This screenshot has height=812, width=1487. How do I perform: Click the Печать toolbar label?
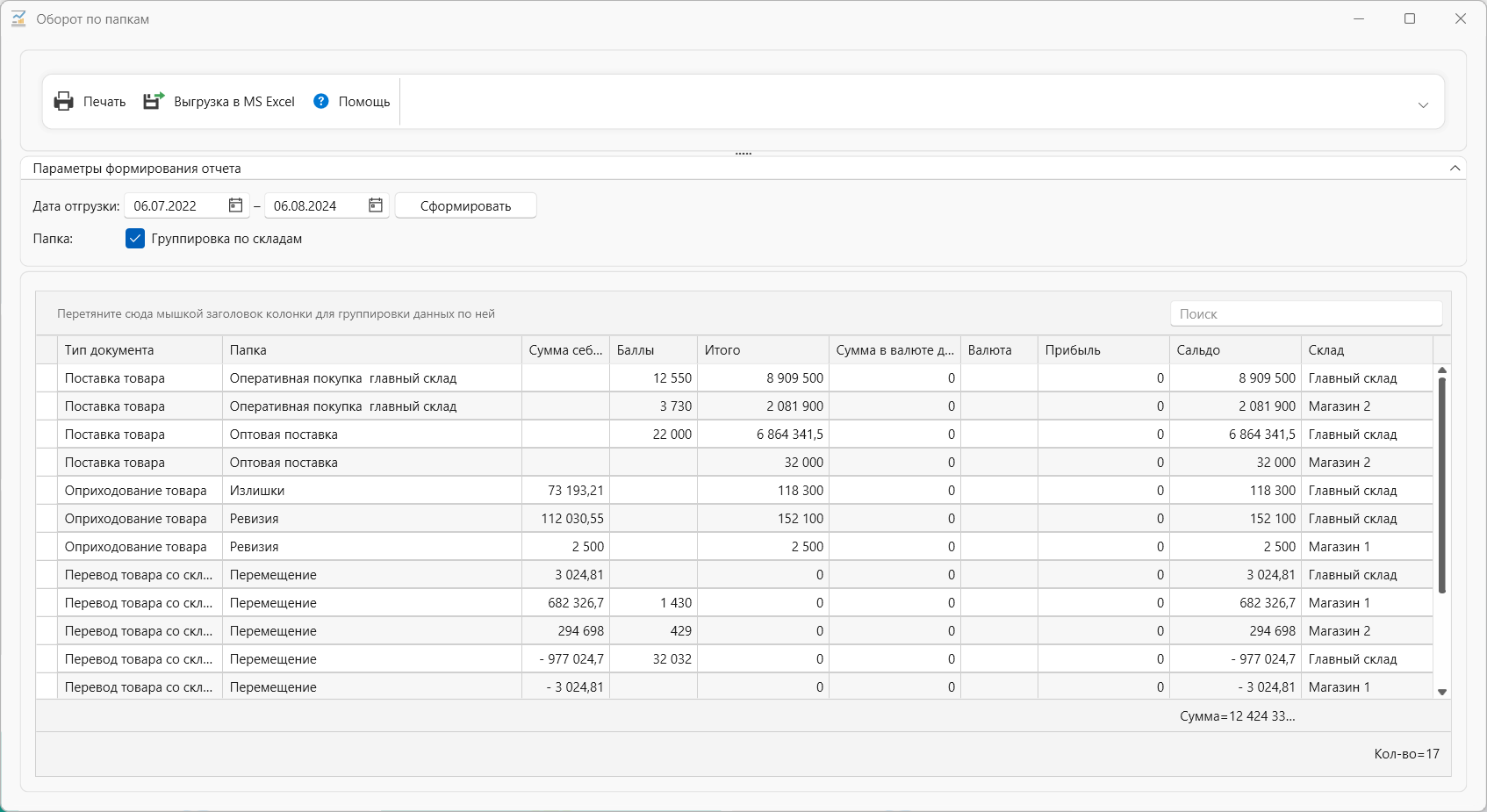(104, 102)
